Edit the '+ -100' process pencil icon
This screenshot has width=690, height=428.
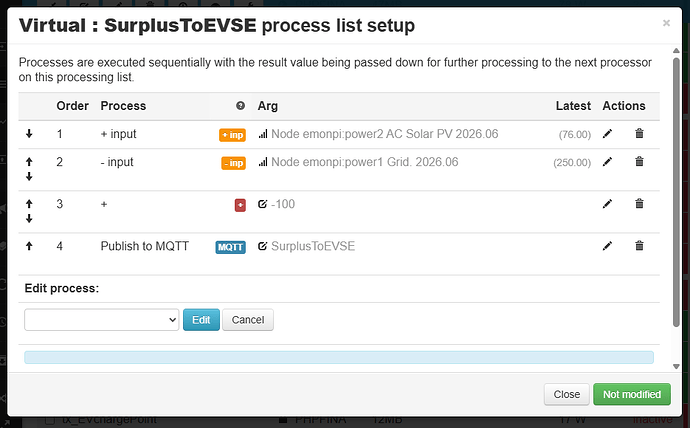607,204
